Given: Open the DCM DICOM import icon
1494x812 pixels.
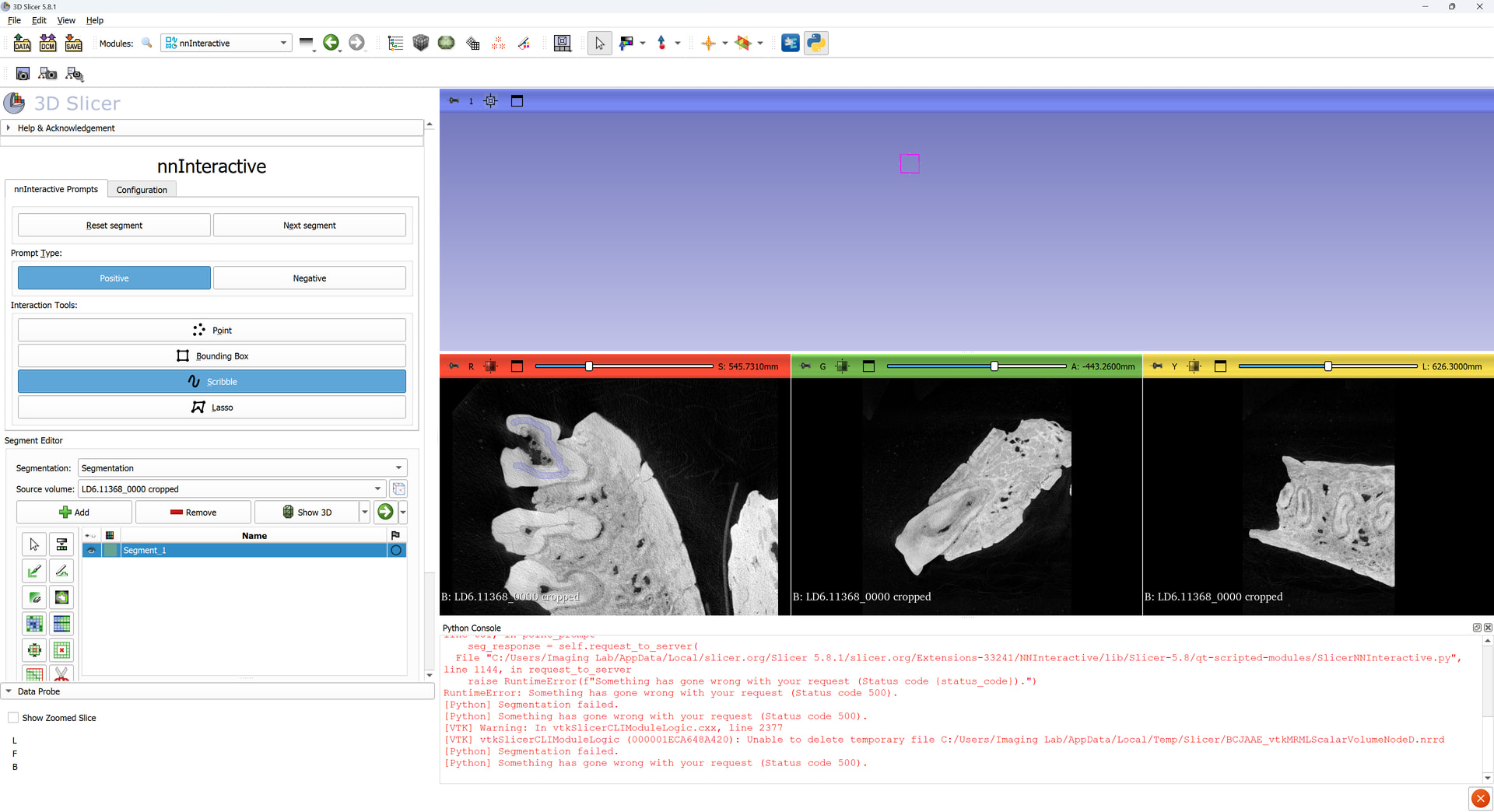Looking at the screenshot, I should click(47, 43).
